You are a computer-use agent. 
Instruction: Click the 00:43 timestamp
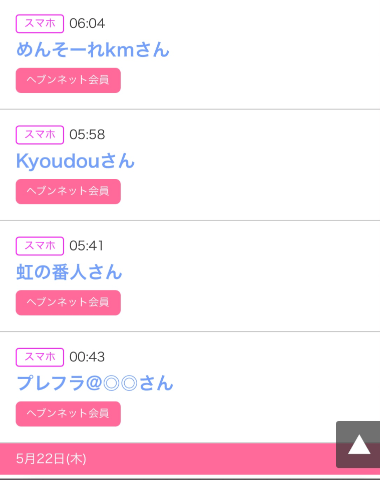coord(87,357)
